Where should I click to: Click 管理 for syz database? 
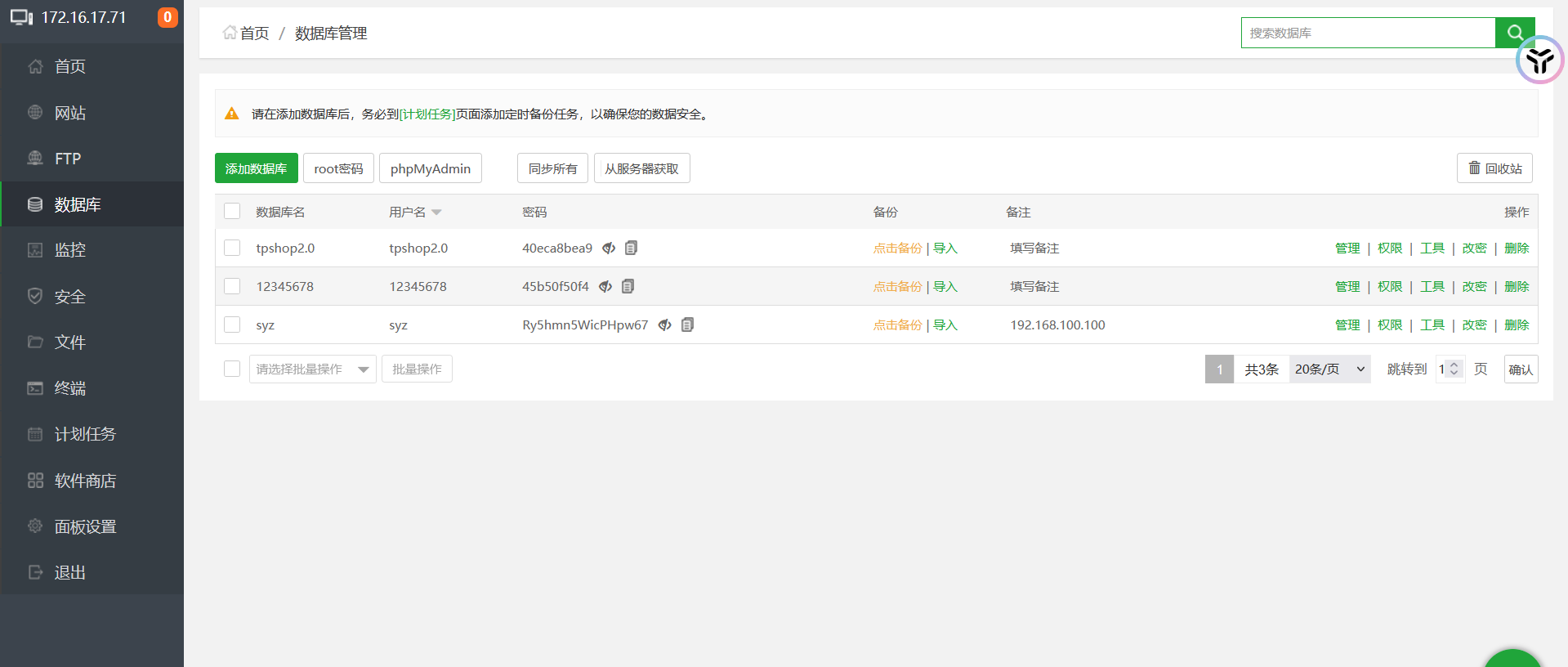(1347, 325)
